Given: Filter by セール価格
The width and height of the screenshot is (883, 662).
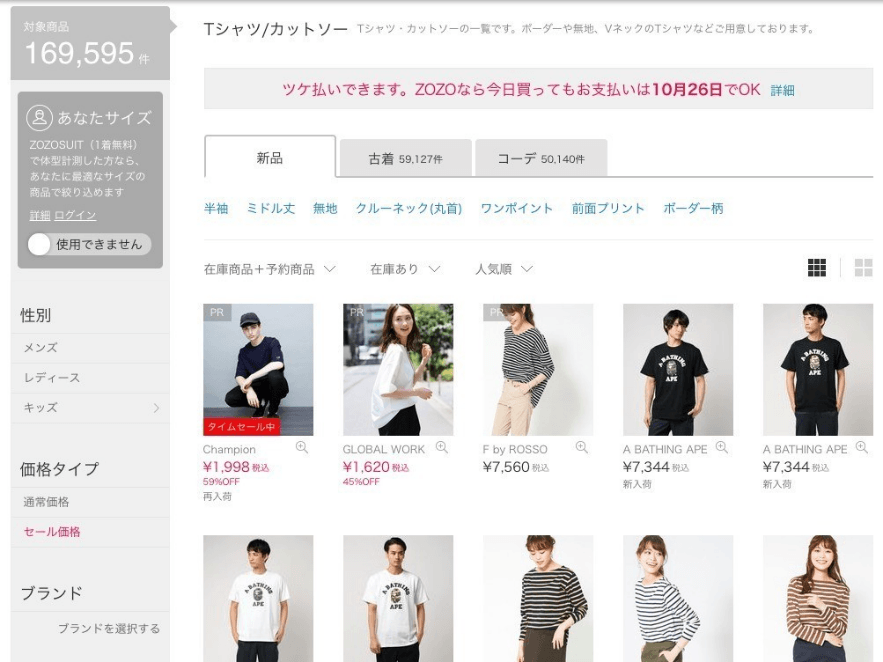Looking at the screenshot, I should click(52, 532).
